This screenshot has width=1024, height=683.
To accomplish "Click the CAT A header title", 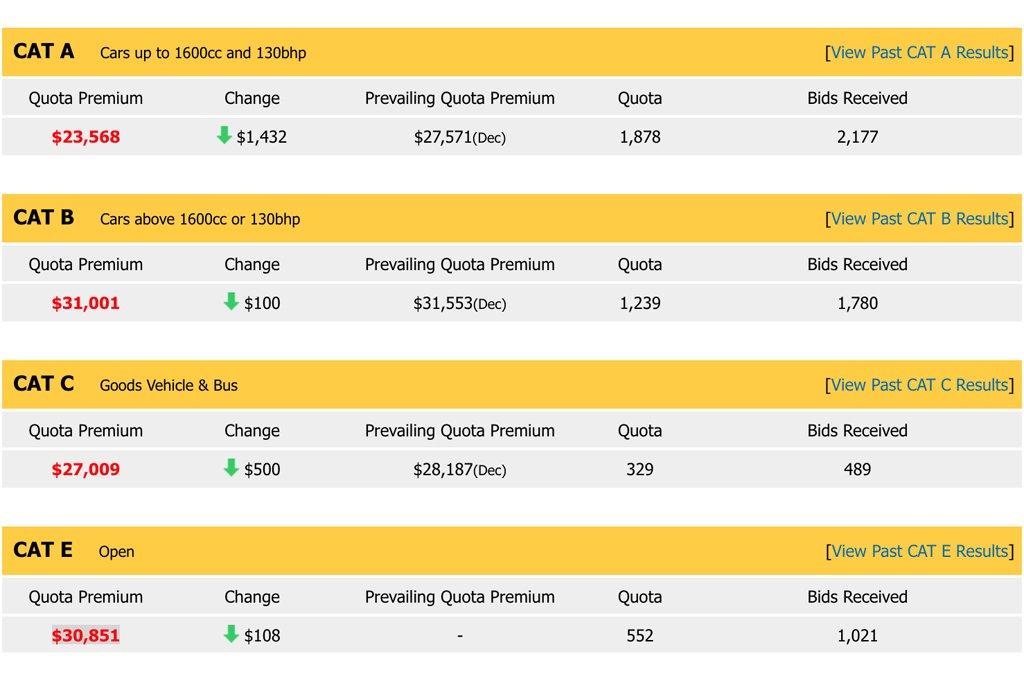I will click(x=44, y=51).
